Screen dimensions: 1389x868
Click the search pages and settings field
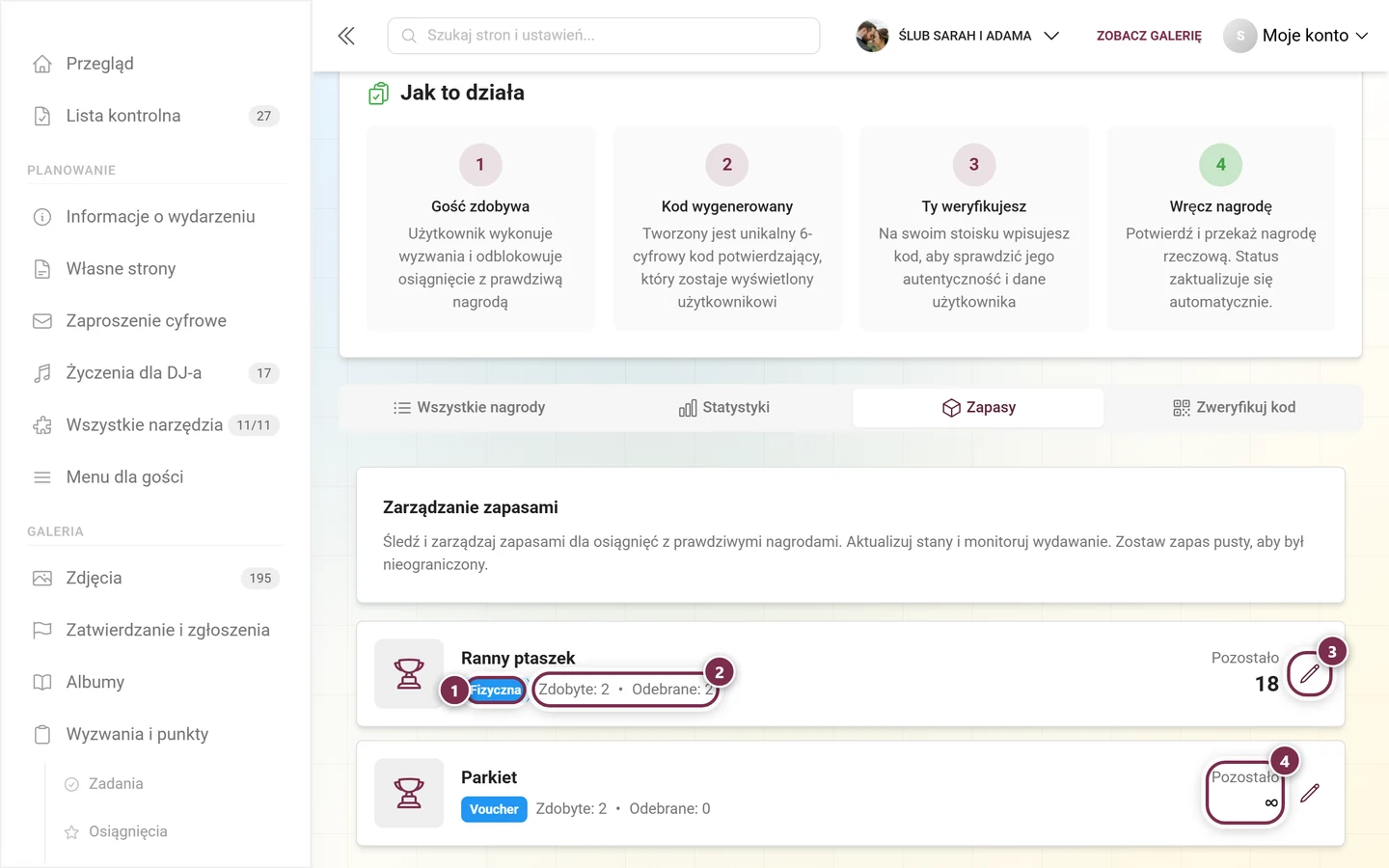pyautogui.click(x=604, y=36)
